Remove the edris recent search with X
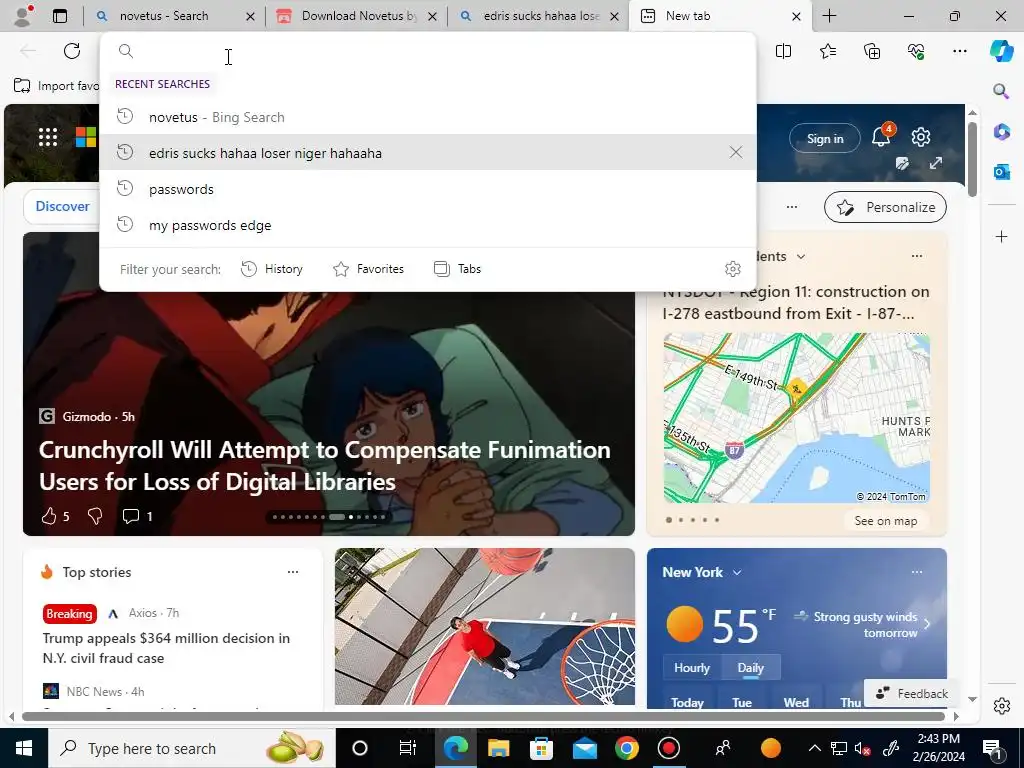This screenshot has width=1024, height=768. click(735, 152)
